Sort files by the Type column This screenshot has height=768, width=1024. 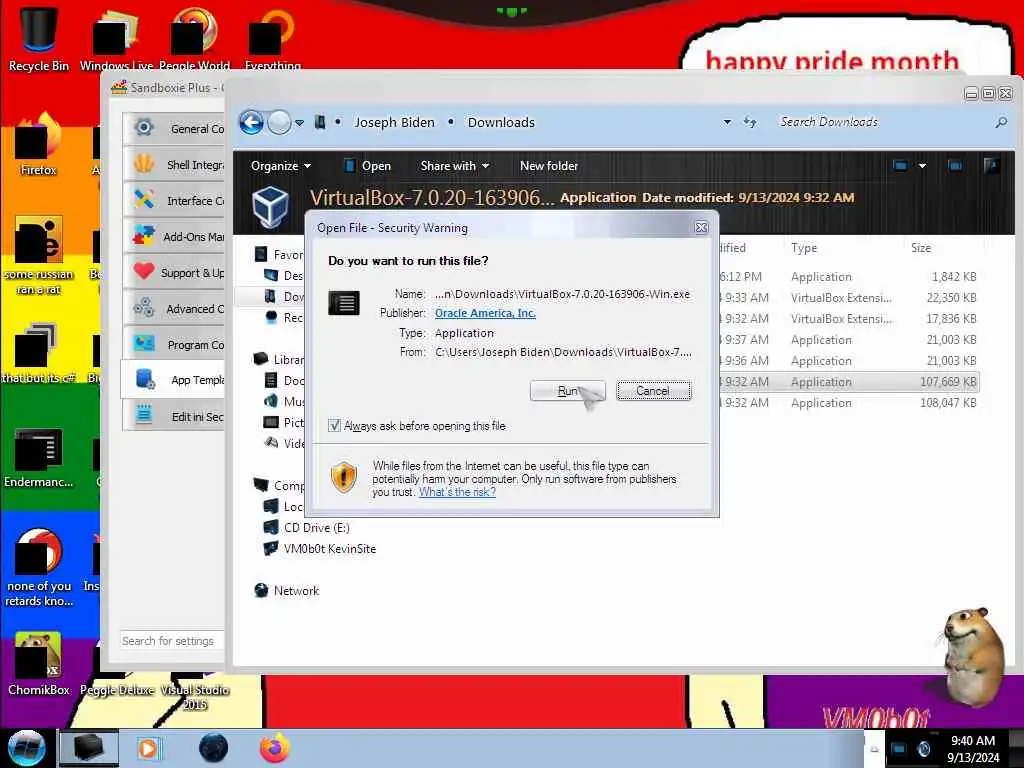[x=804, y=248]
